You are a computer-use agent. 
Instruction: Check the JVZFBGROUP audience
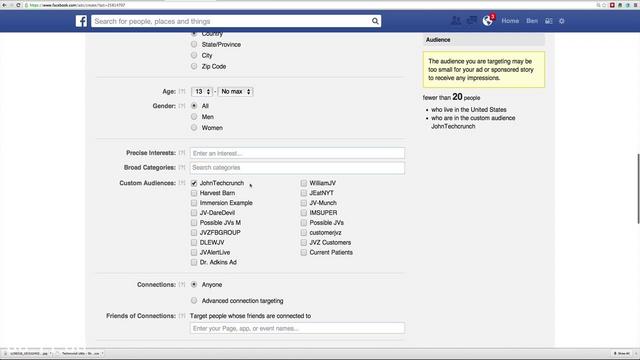(x=194, y=233)
